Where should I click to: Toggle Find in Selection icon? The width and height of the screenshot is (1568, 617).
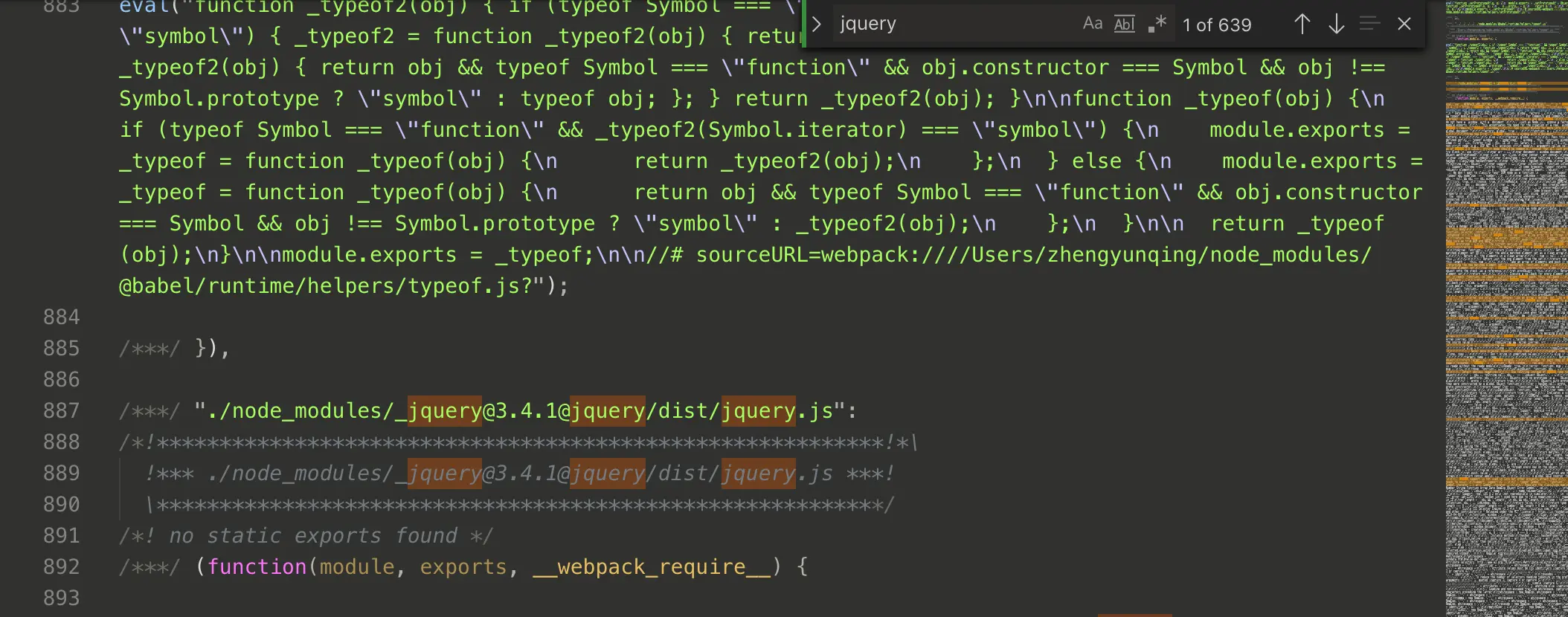pyautogui.click(x=1369, y=24)
